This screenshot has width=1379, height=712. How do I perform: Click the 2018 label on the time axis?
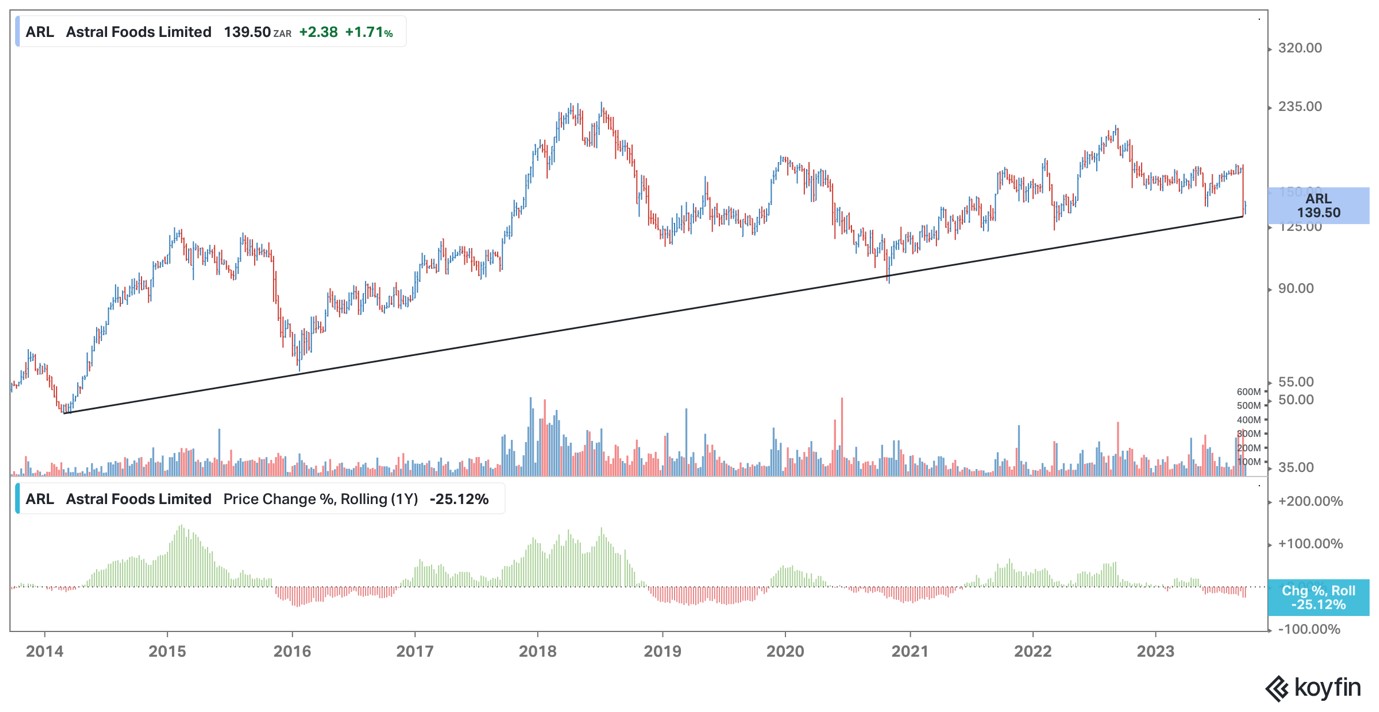[x=538, y=653]
